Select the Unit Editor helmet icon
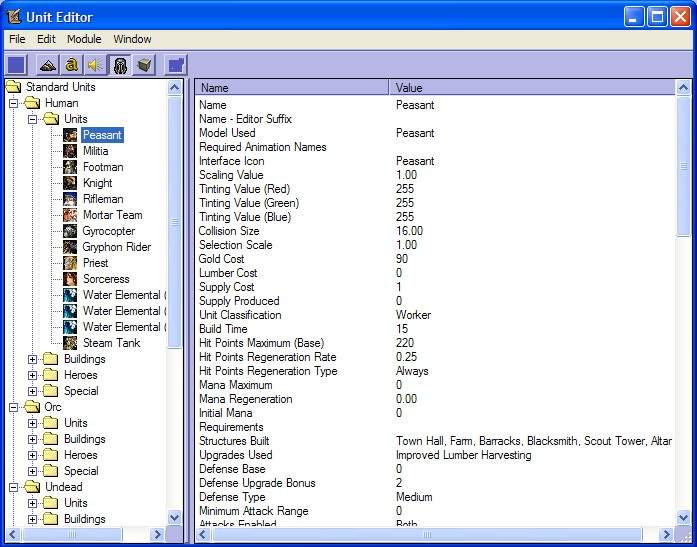 (120, 65)
